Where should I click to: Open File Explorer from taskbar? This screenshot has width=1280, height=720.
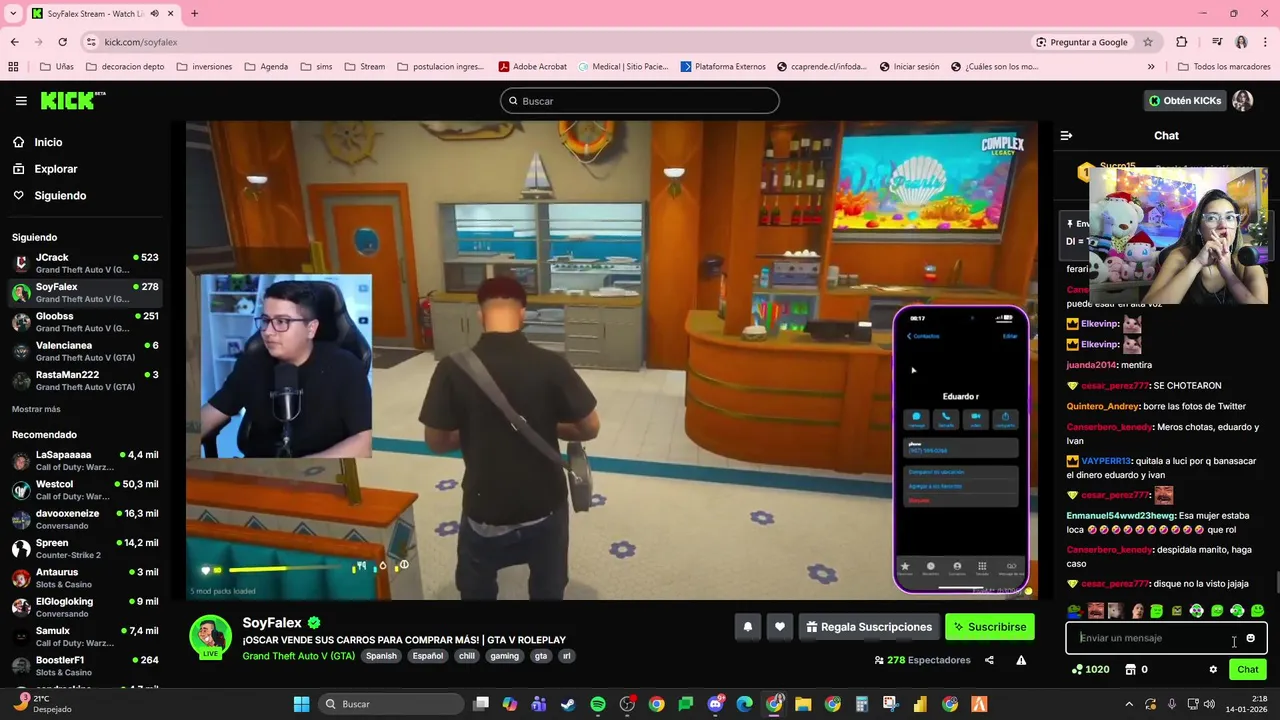pos(803,704)
